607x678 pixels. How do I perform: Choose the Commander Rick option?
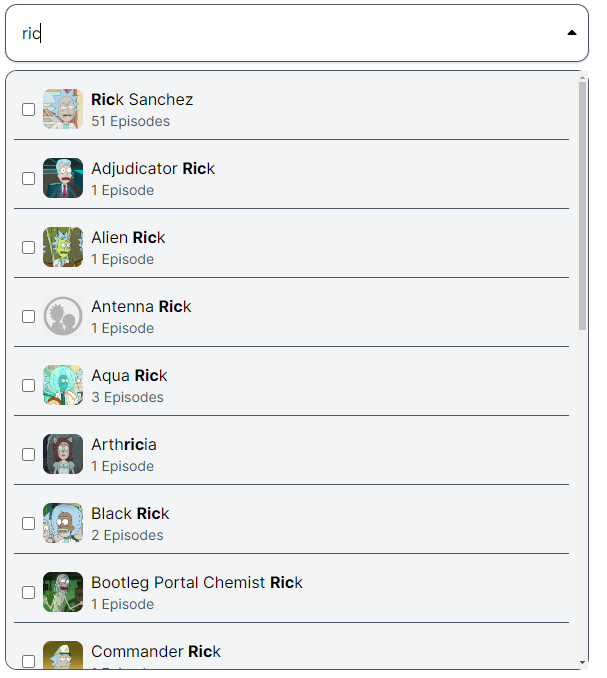tap(155, 652)
